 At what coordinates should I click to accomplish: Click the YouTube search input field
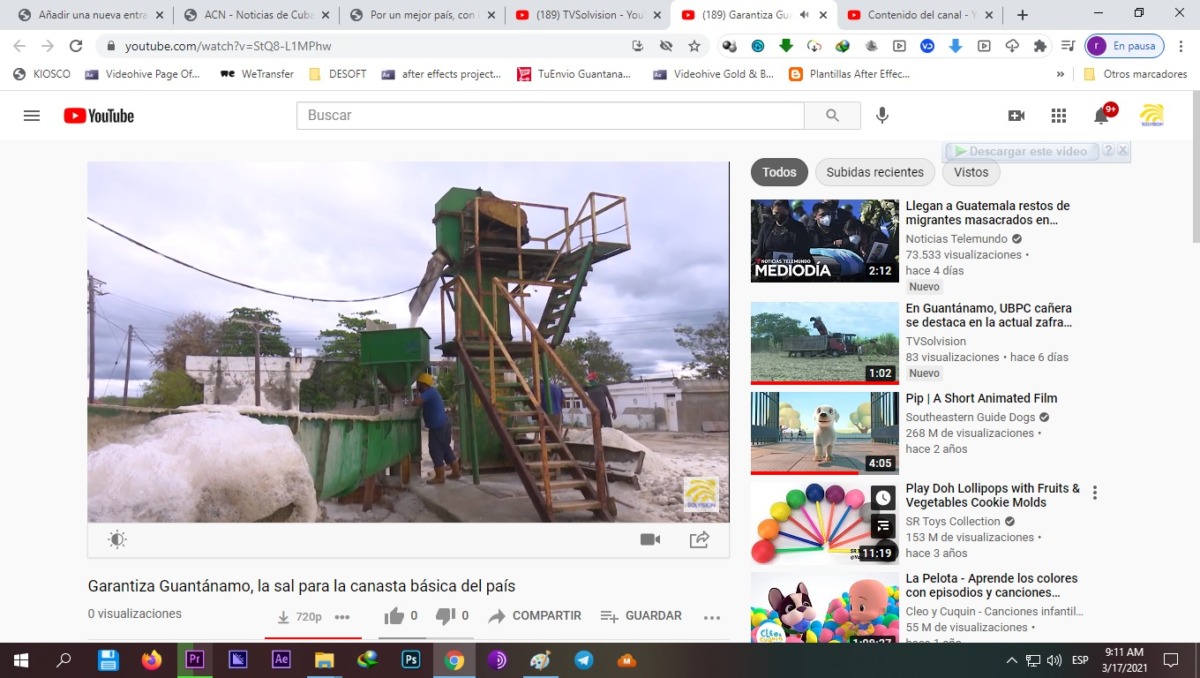coord(550,115)
